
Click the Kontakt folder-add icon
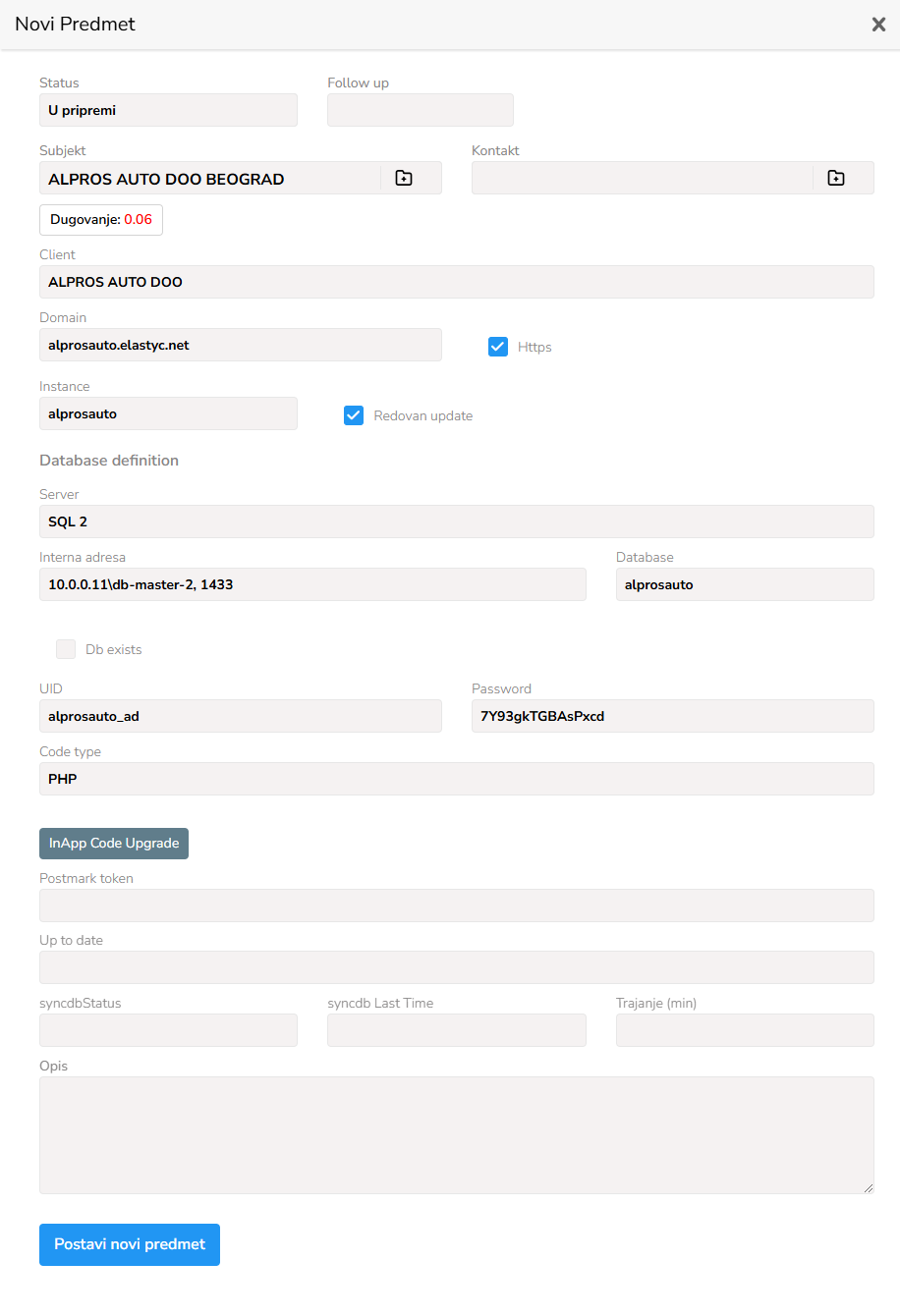pos(836,178)
